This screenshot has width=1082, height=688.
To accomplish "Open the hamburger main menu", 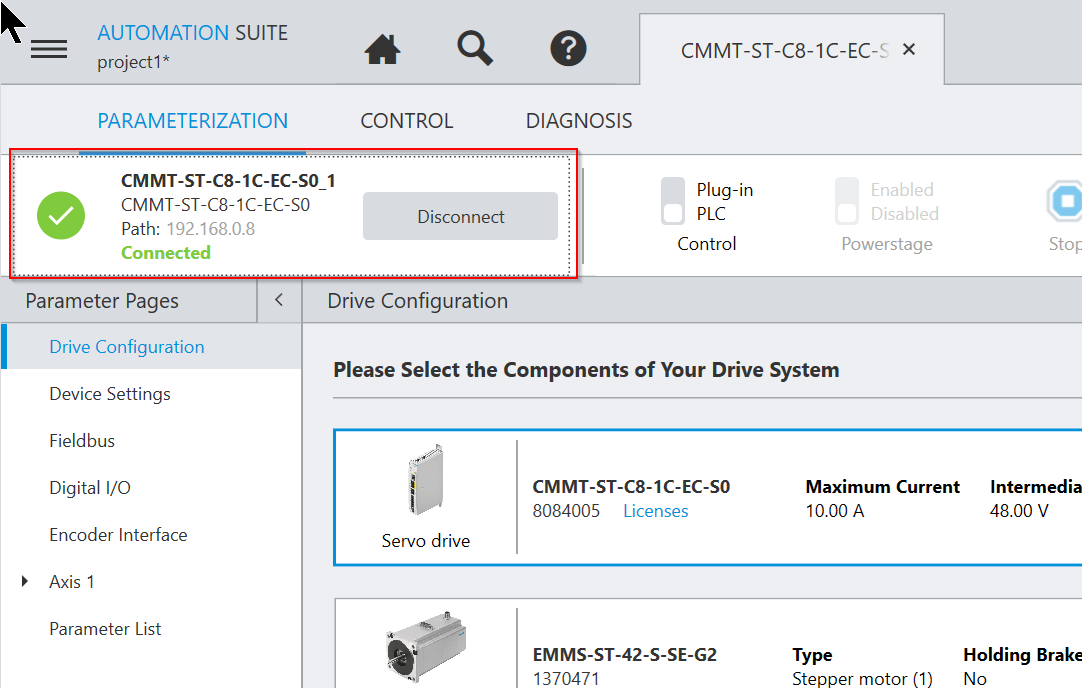I will pos(49,49).
